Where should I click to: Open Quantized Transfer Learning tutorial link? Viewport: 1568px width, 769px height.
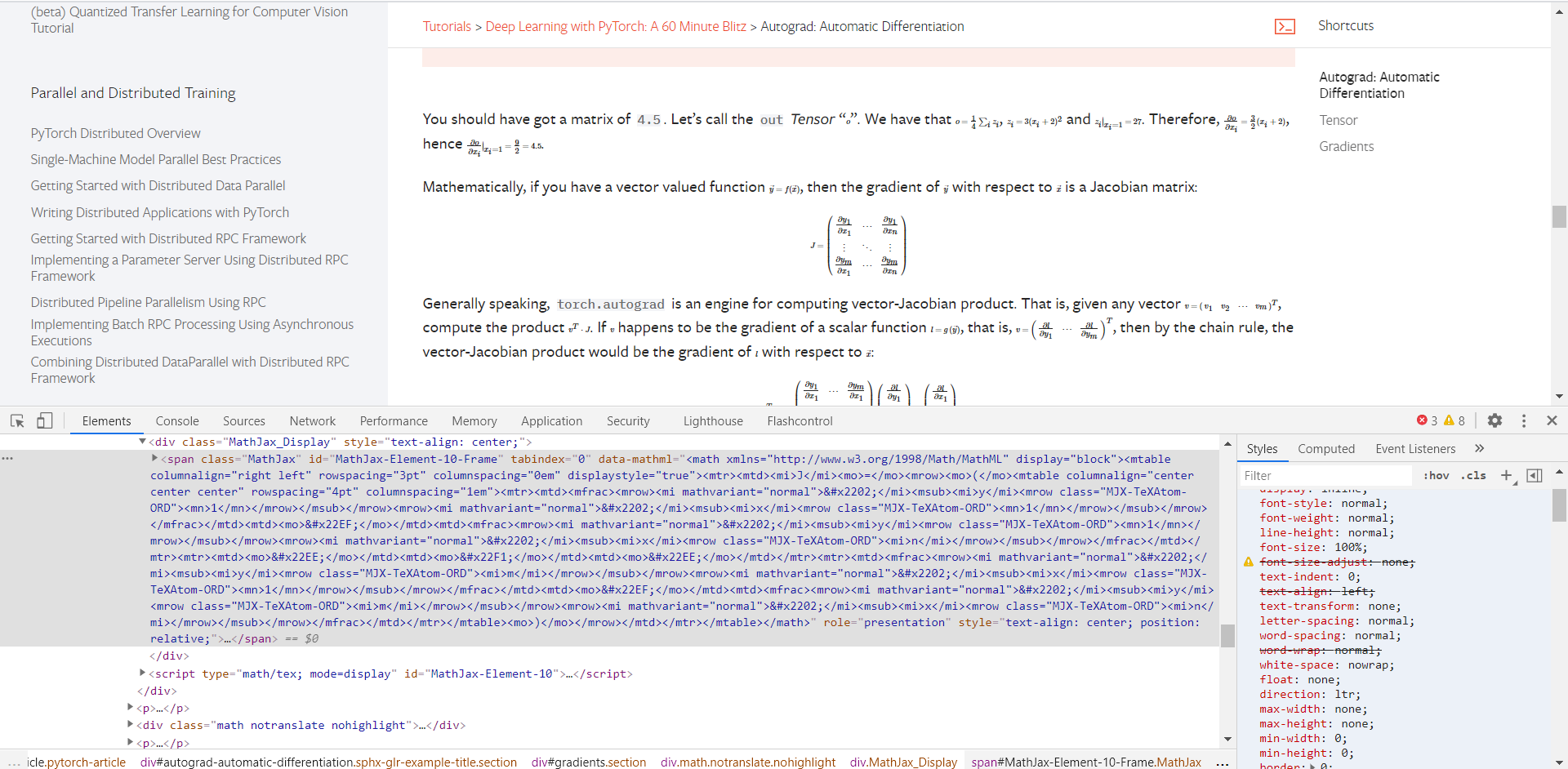point(189,20)
